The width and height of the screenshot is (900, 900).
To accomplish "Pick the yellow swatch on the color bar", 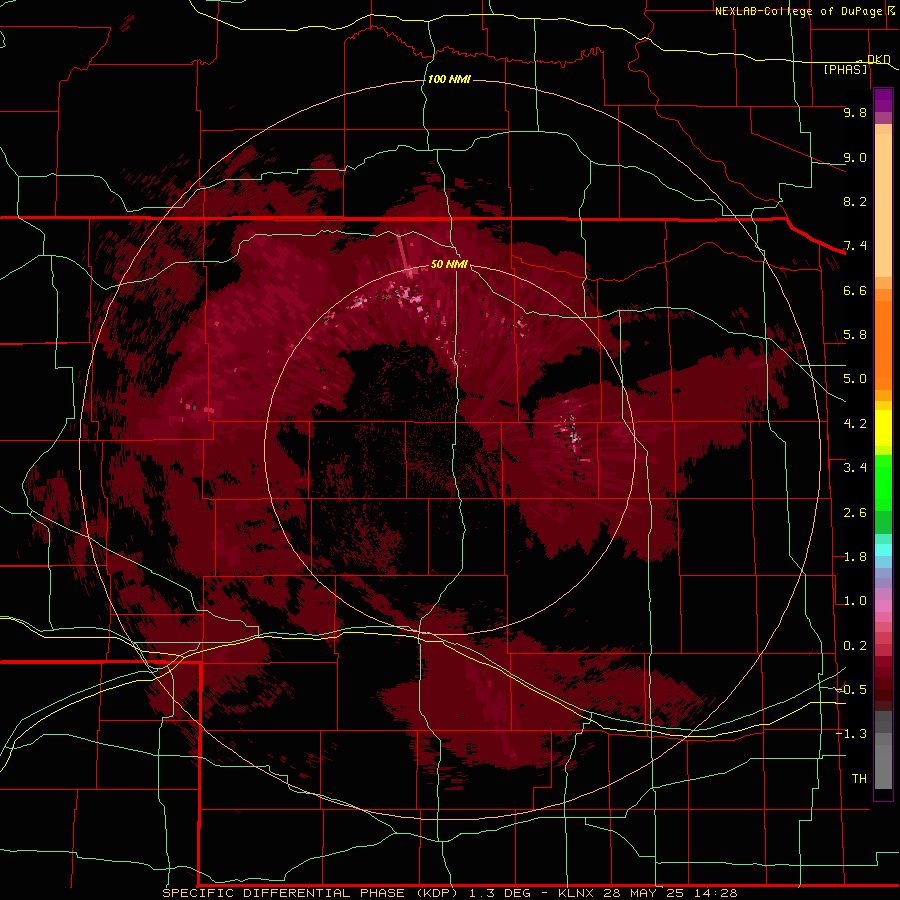I will point(883,428).
